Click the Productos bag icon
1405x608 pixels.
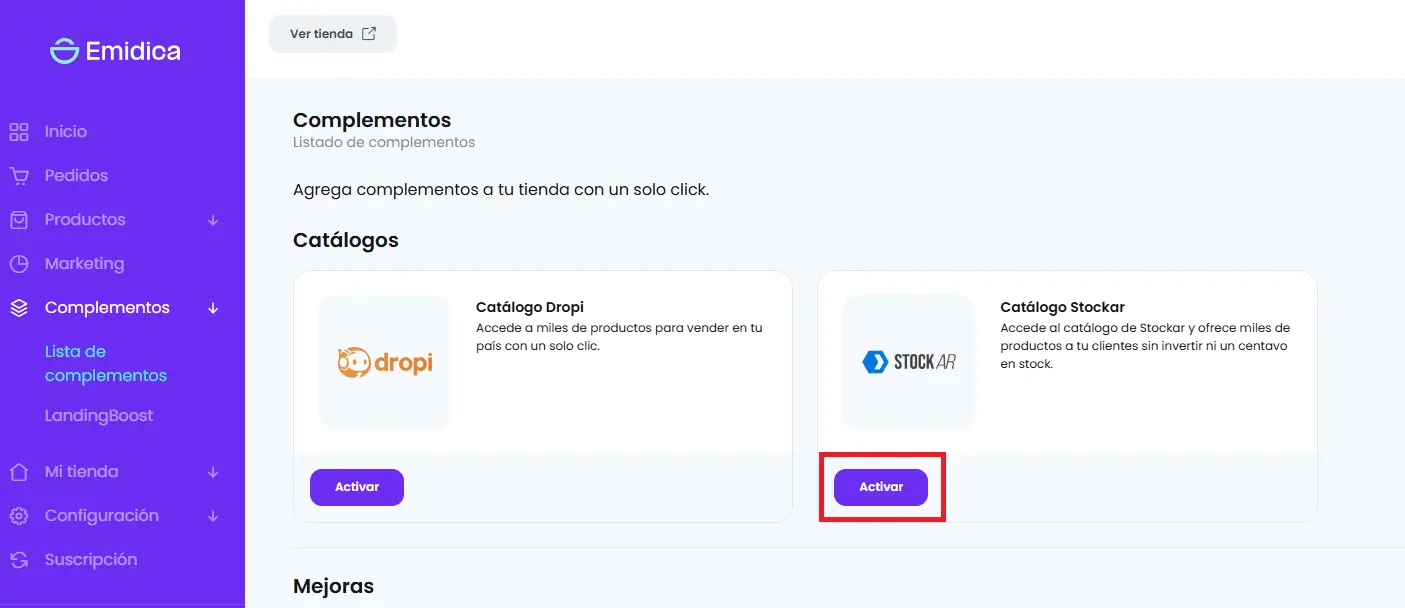[19, 220]
